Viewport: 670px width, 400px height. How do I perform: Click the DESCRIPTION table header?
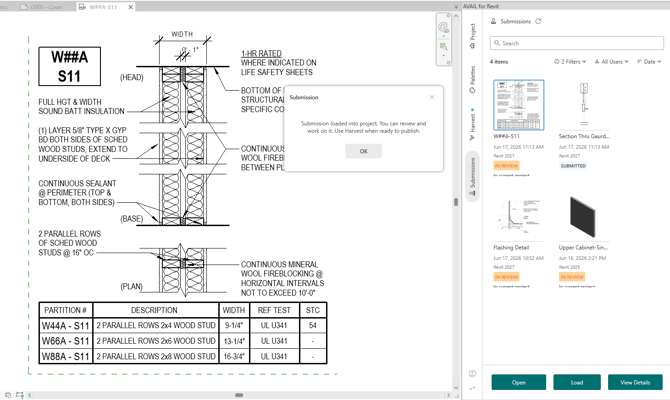tap(154, 310)
